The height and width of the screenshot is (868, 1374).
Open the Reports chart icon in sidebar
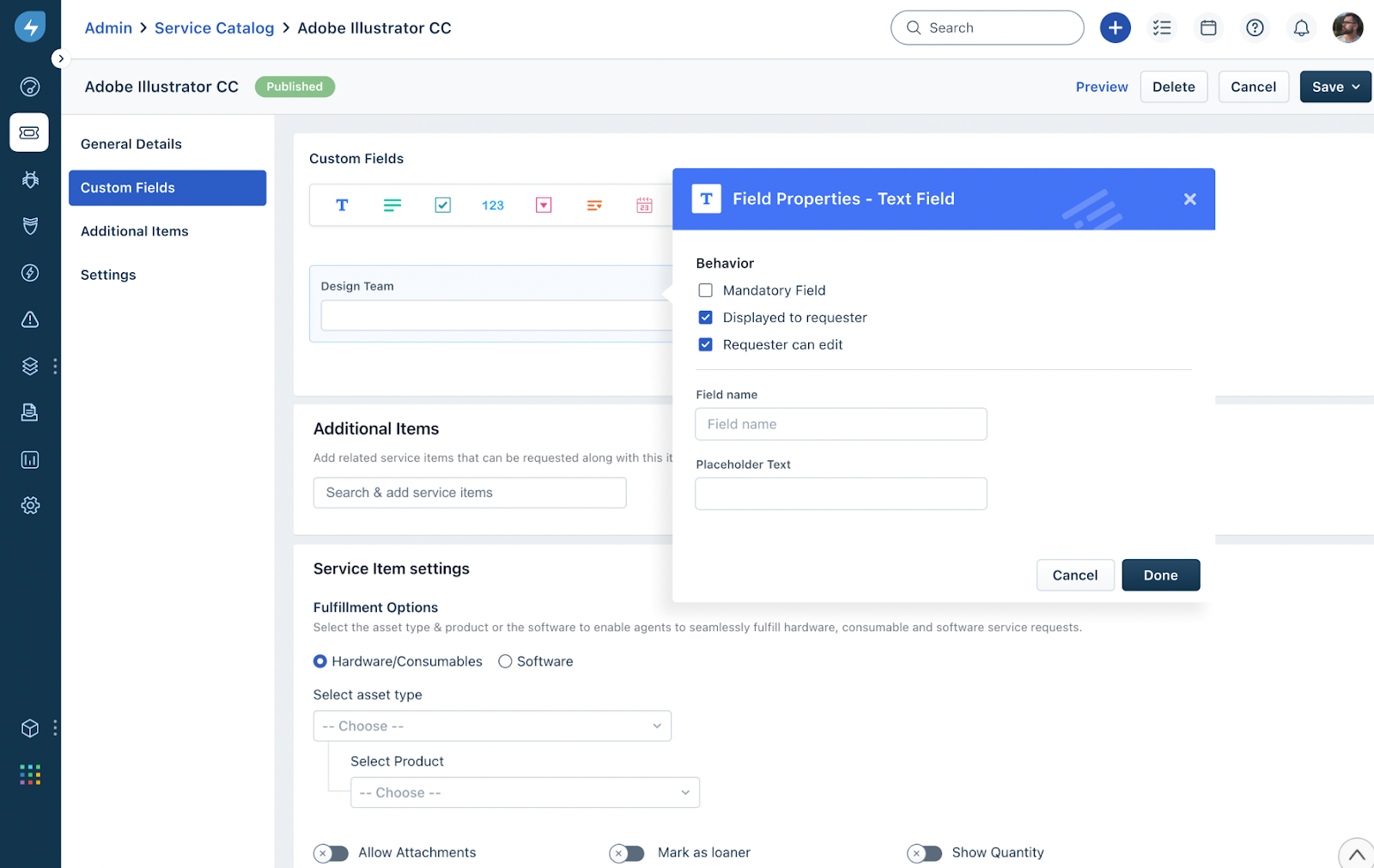pos(30,459)
